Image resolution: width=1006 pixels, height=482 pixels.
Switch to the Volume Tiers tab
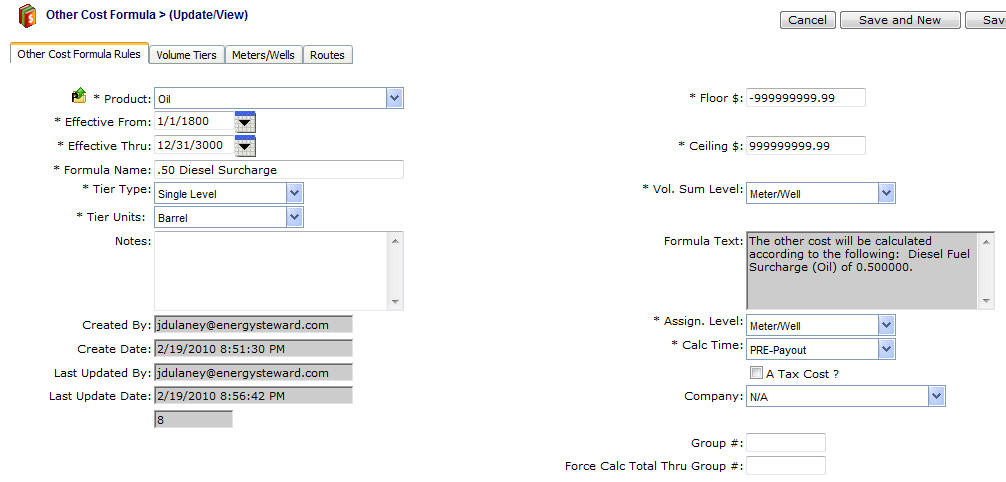(x=186, y=55)
